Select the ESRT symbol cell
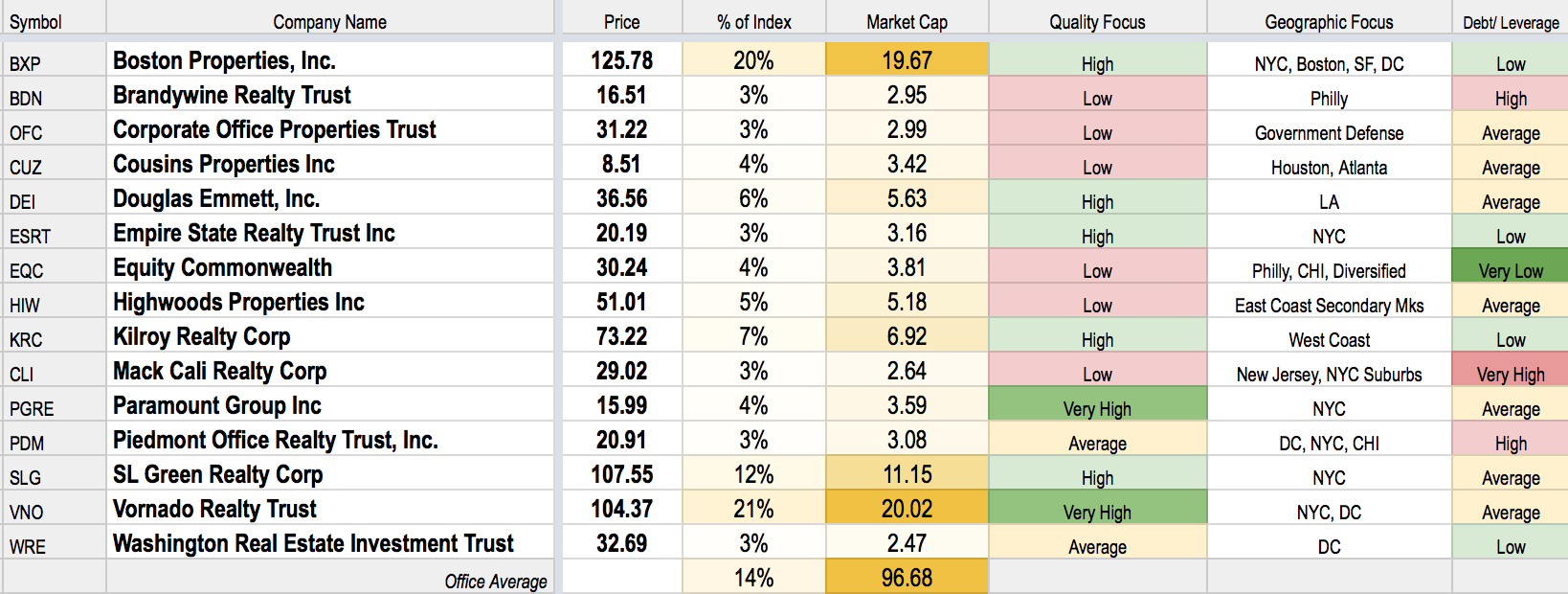This screenshot has width=1568, height=594. click(55, 232)
